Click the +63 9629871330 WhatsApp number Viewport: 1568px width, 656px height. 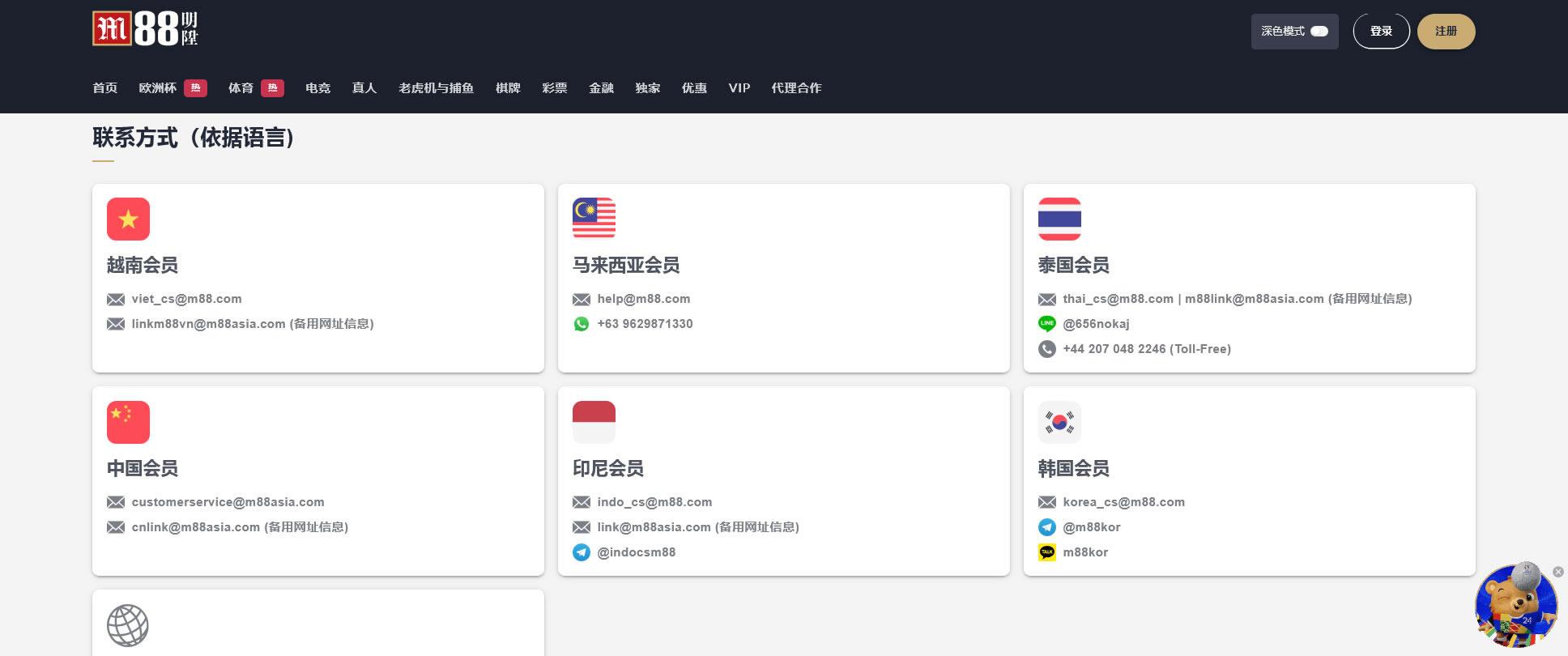646,324
